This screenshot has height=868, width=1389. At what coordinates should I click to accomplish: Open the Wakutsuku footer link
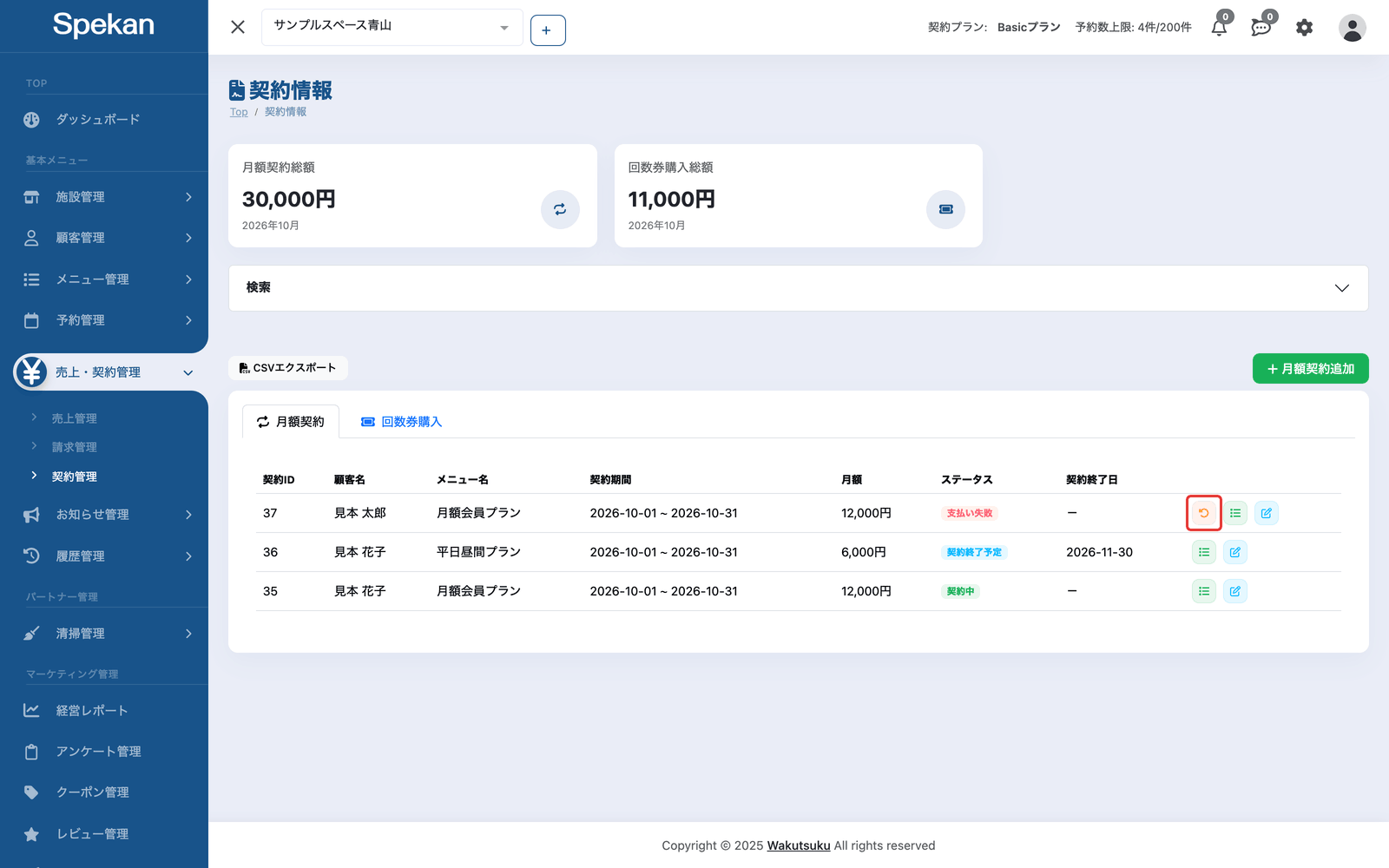tap(799, 845)
